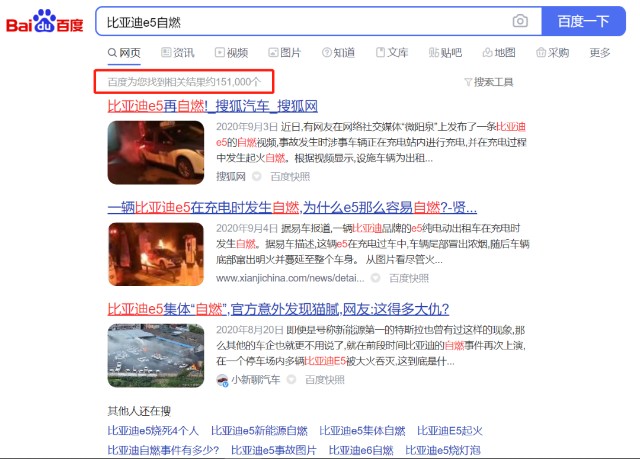This screenshot has height=459, width=640.
Task: Search related 比亚迪e5烧灯泡
Action: tap(443, 450)
